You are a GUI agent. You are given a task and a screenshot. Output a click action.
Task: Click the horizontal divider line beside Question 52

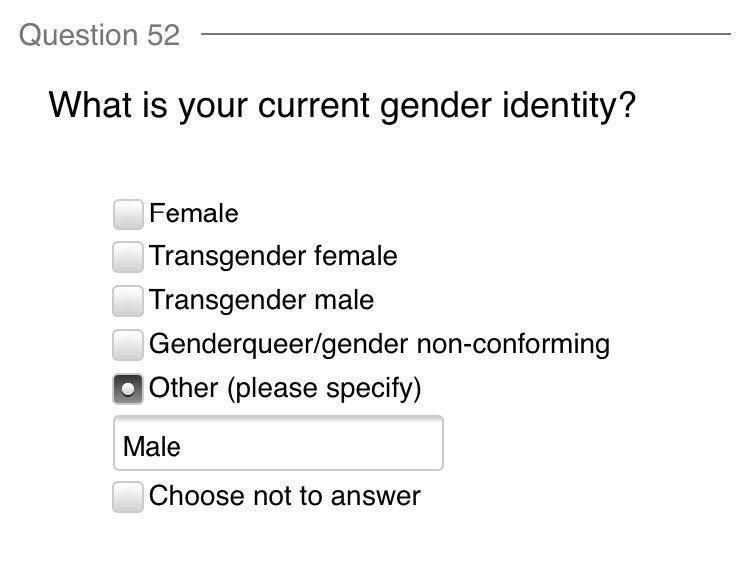pos(465,34)
